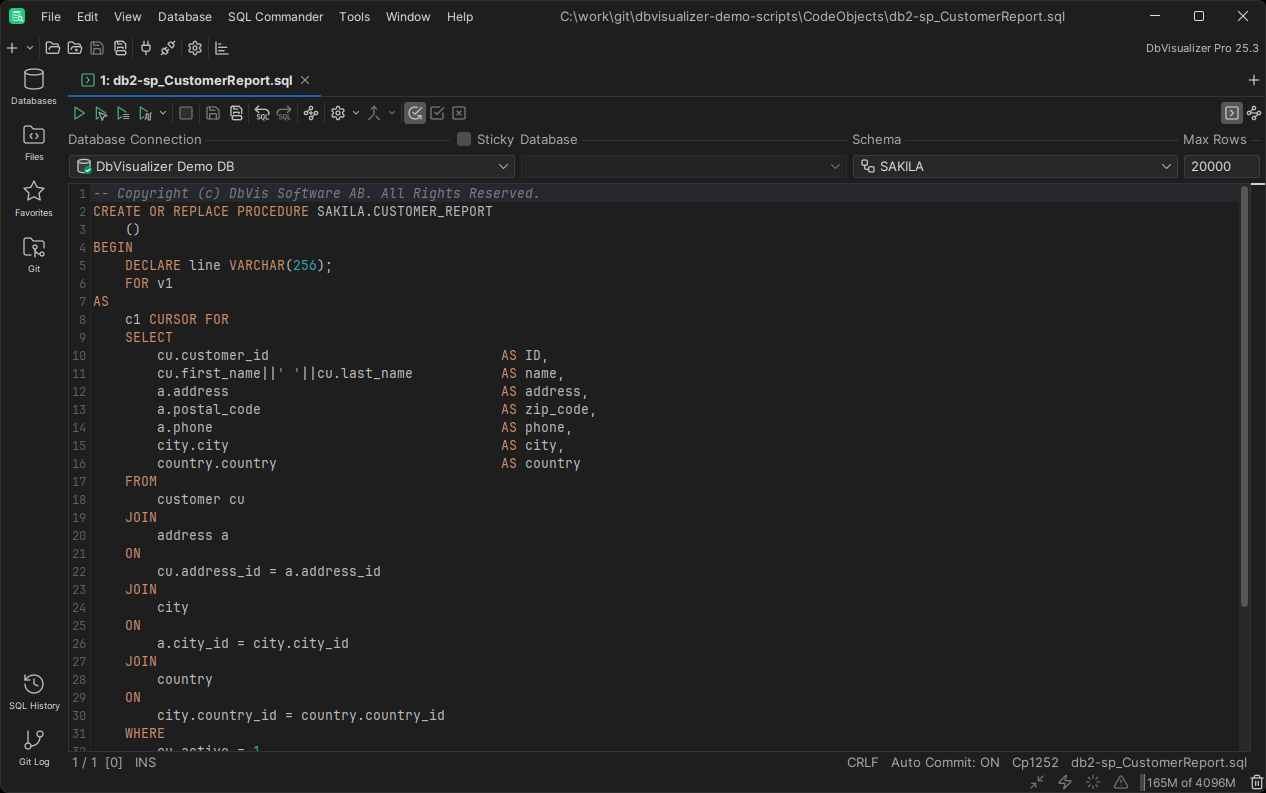Open the Favorites sidebar panel
The image size is (1266, 793).
(33, 198)
